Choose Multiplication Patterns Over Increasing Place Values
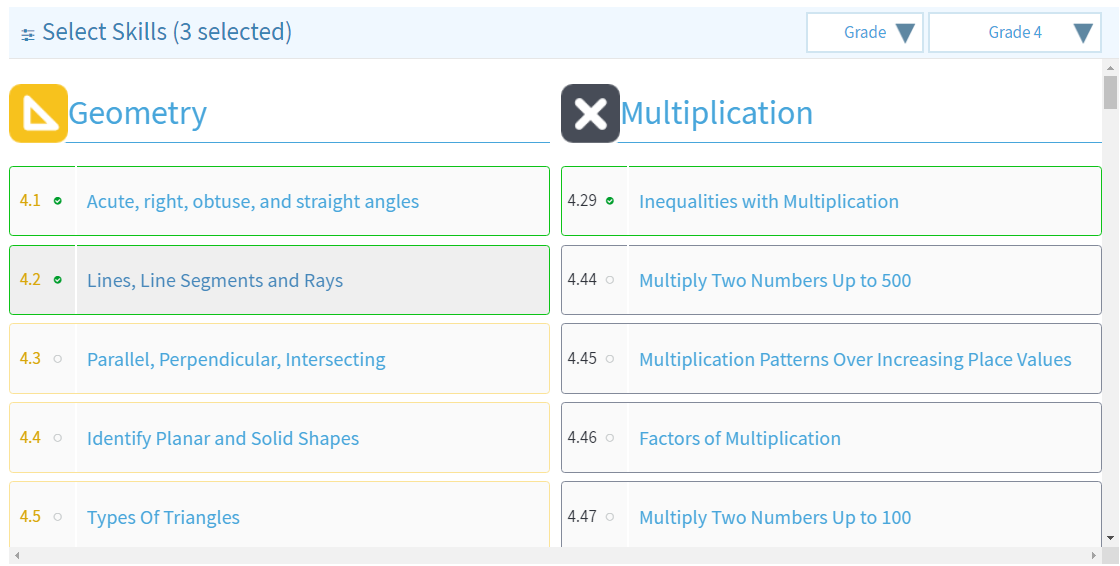This screenshot has height=566, width=1120. tap(855, 359)
